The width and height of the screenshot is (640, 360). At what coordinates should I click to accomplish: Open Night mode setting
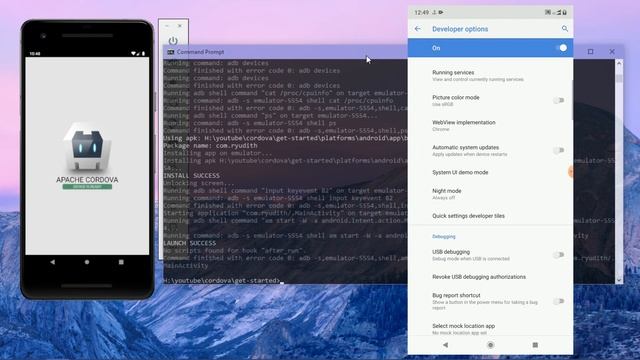click(x=490, y=194)
